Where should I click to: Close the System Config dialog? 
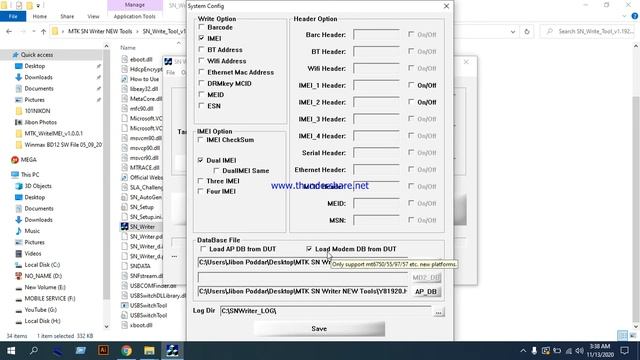point(446,6)
